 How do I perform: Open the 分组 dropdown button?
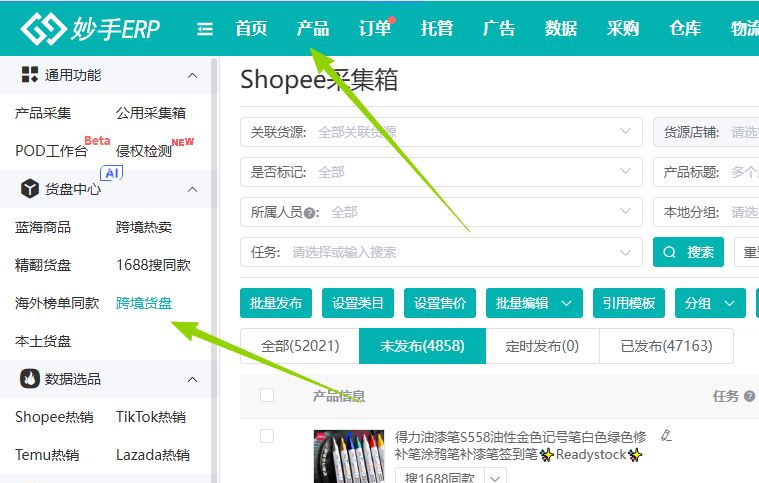710,303
